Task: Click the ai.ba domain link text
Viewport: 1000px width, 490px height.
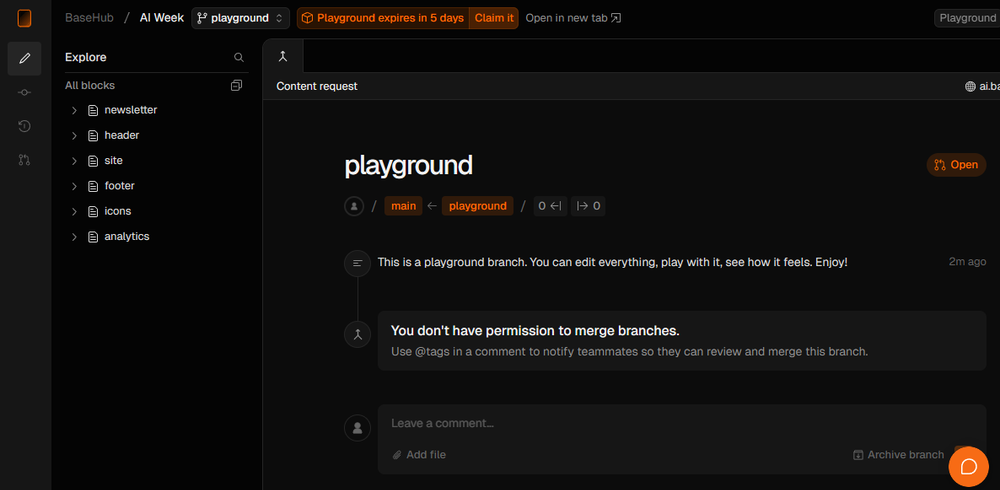Action: 989,86
